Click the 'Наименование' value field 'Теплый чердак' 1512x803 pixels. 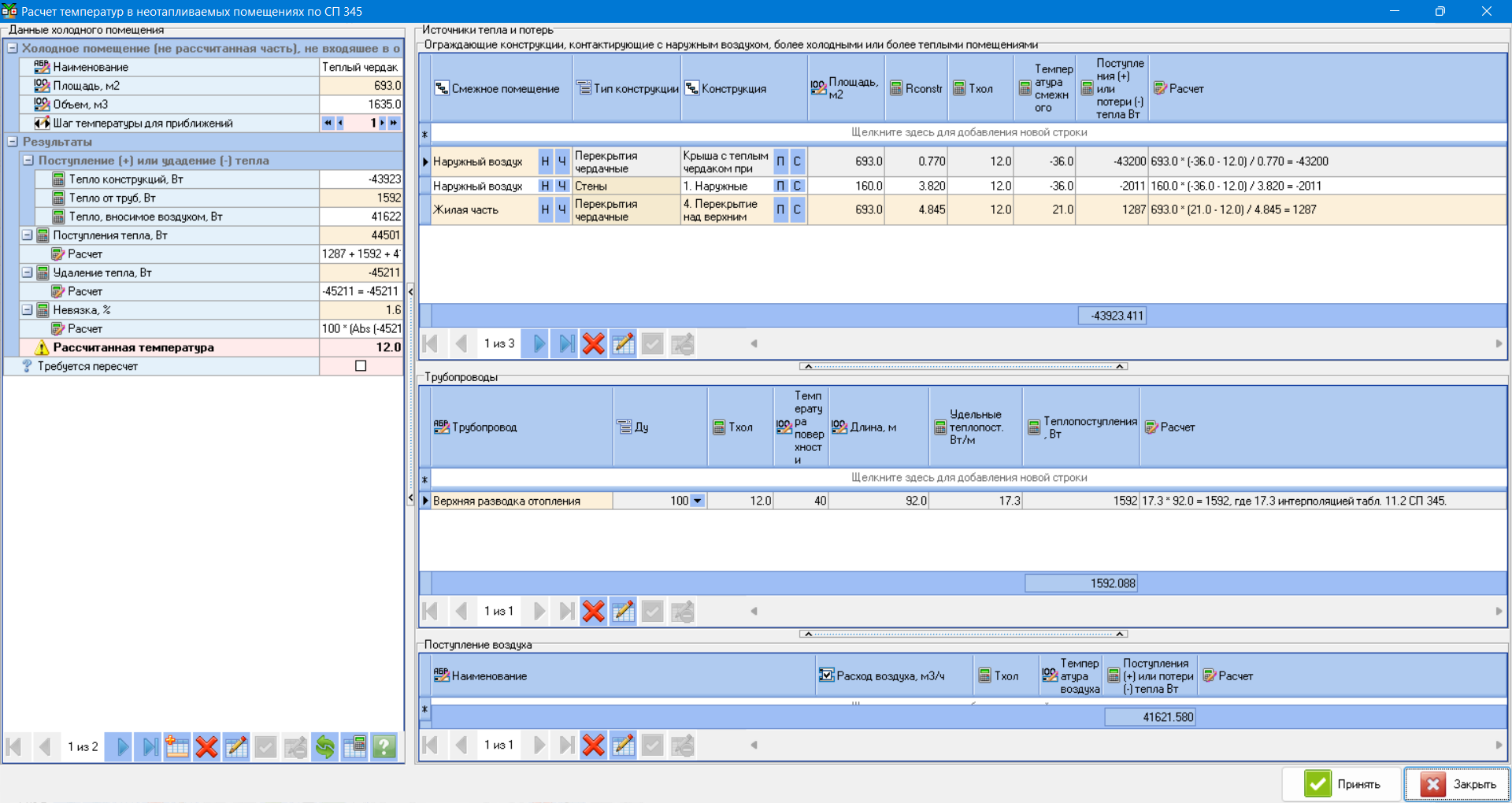(361, 68)
